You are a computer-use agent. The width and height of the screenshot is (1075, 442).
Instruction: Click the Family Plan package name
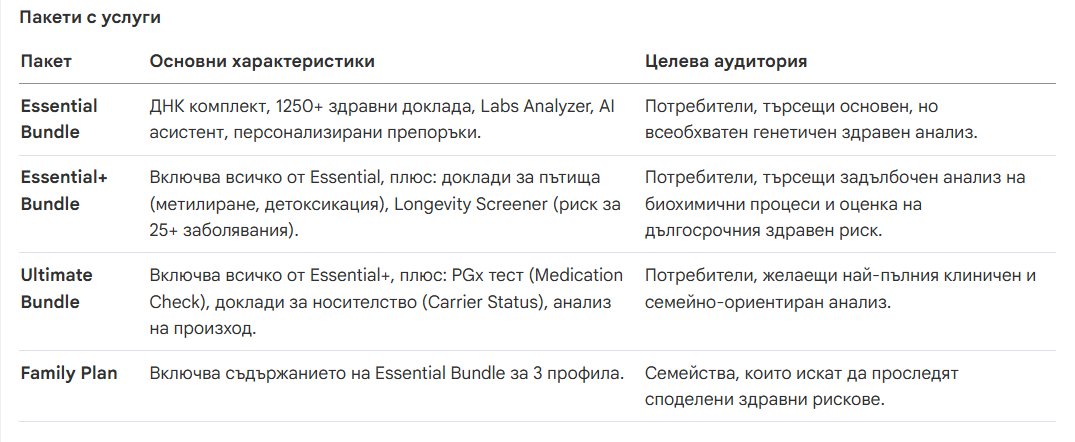[x=69, y=373]
